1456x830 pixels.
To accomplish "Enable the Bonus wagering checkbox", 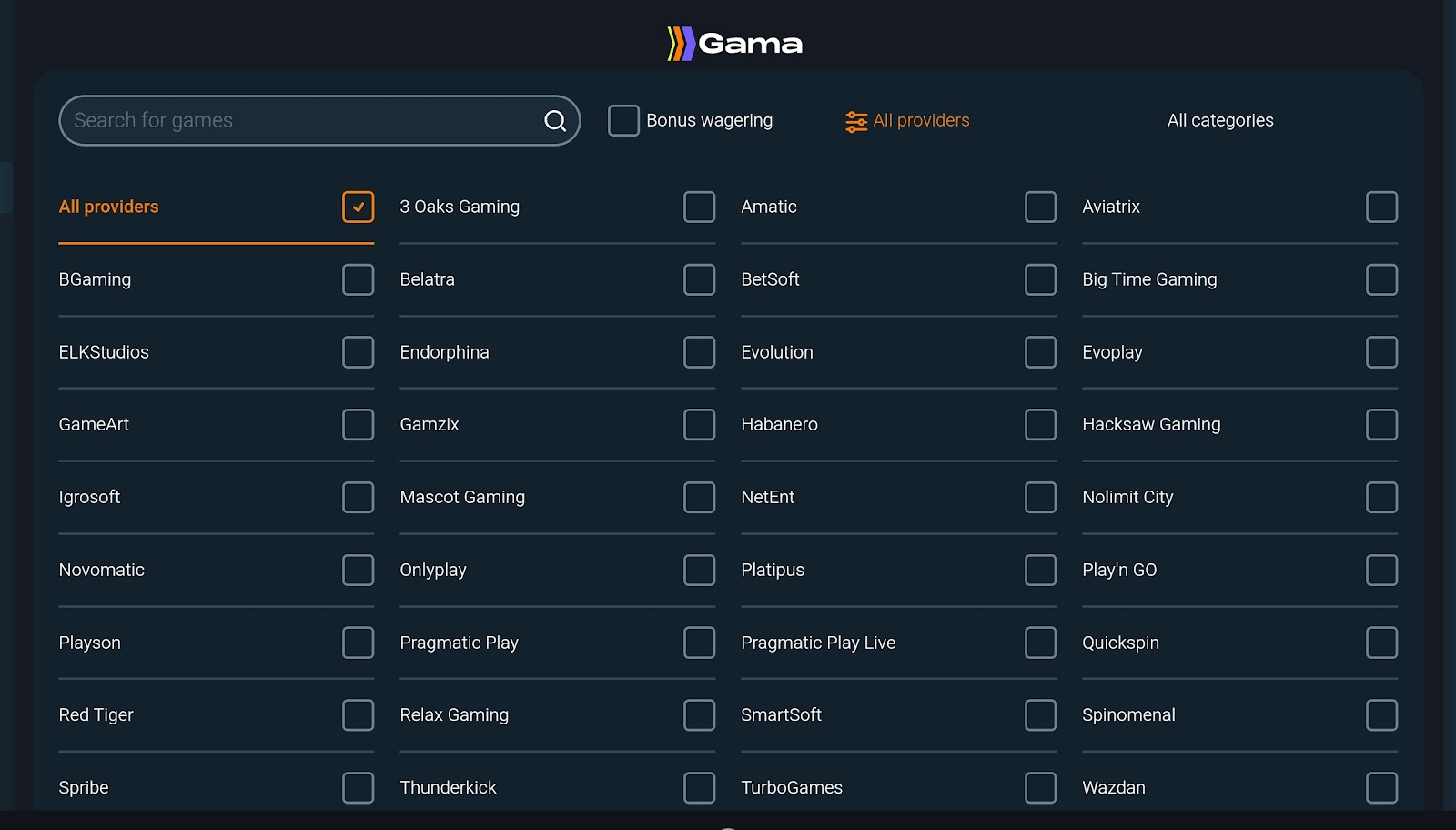I will [x=623, y=120].
